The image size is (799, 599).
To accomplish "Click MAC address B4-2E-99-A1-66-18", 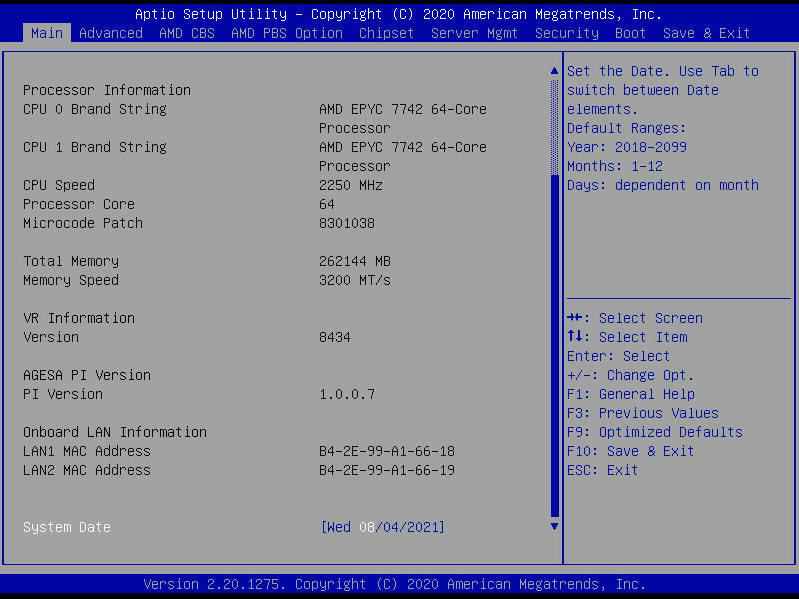I will click(x=387, y=451).
